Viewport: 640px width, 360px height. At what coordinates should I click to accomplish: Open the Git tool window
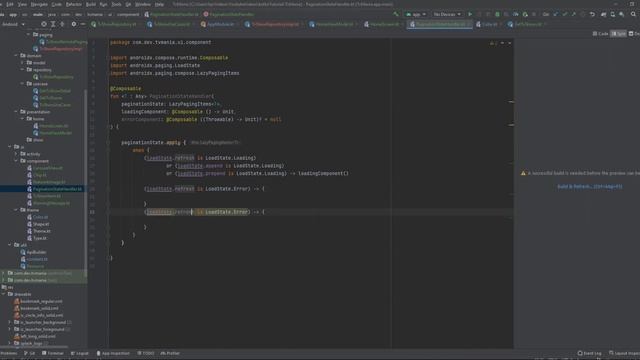pyautogui.click(x=29, y=353)
